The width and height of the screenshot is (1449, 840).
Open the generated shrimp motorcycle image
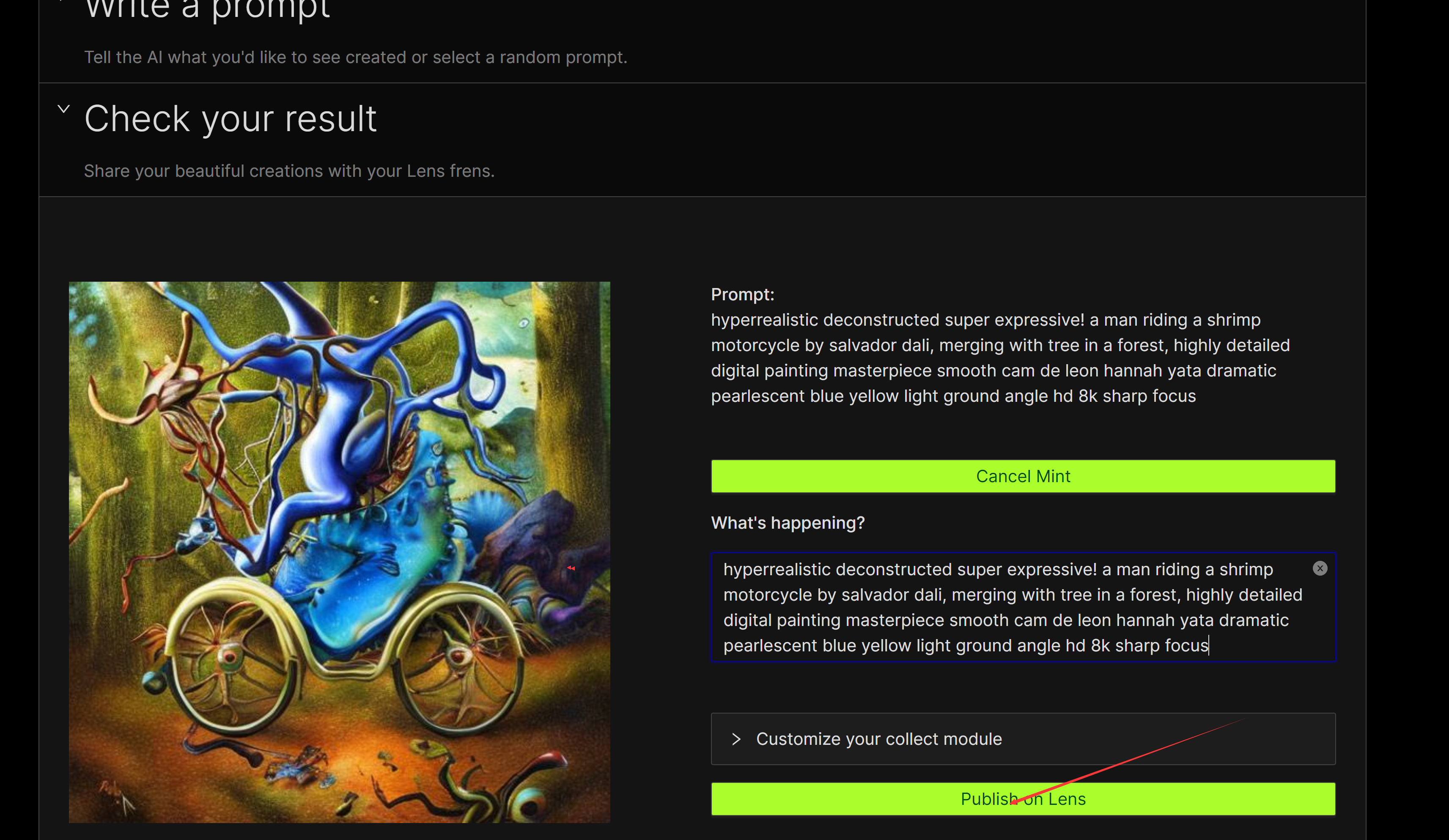(339, 552)
